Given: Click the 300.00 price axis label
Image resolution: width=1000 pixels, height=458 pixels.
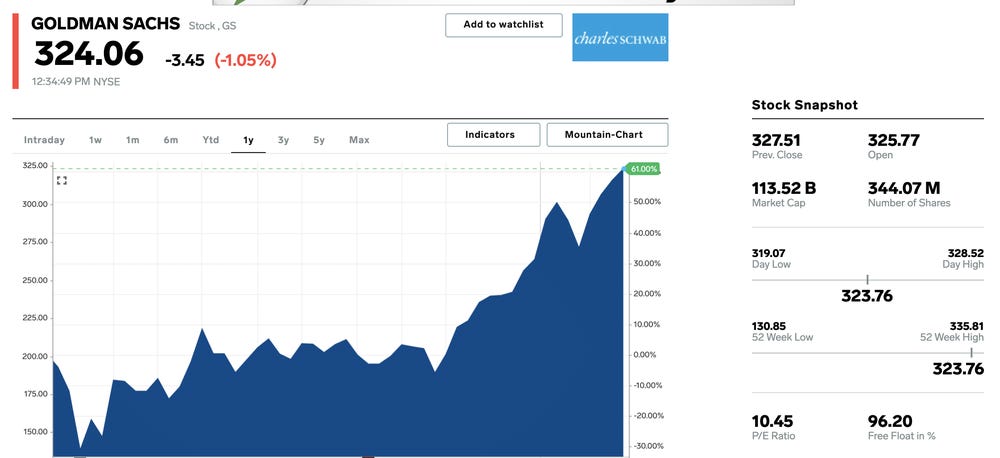Looking at the screenshot, I should click(x=36, y=204).
